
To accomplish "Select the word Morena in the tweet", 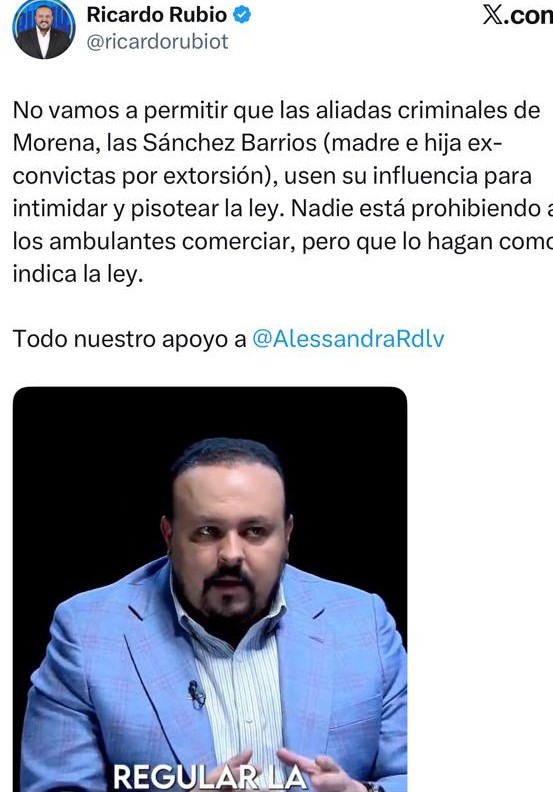I will pos(53,143).
